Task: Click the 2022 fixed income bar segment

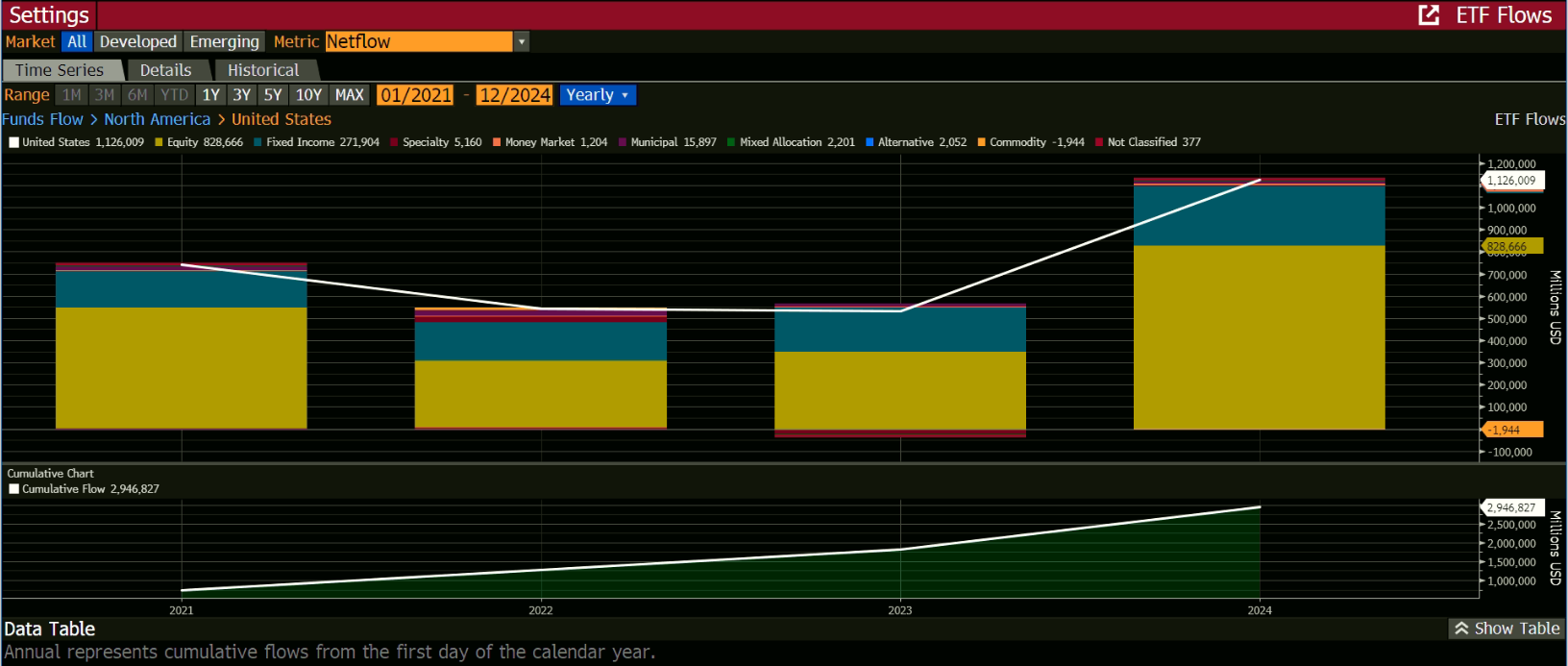Action: pyautogui.click(x=541, y=341)
